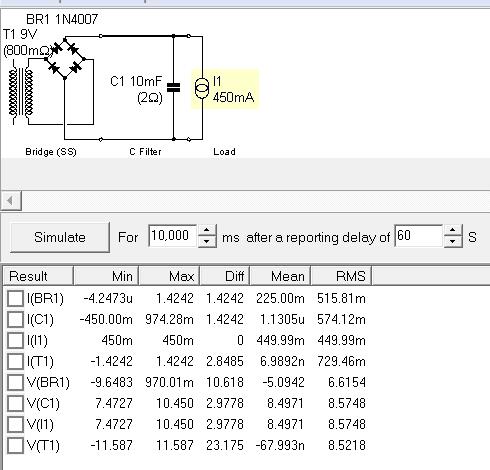Tick the V(C1) result checkbox
490x470 pixels.
[15, 403]
